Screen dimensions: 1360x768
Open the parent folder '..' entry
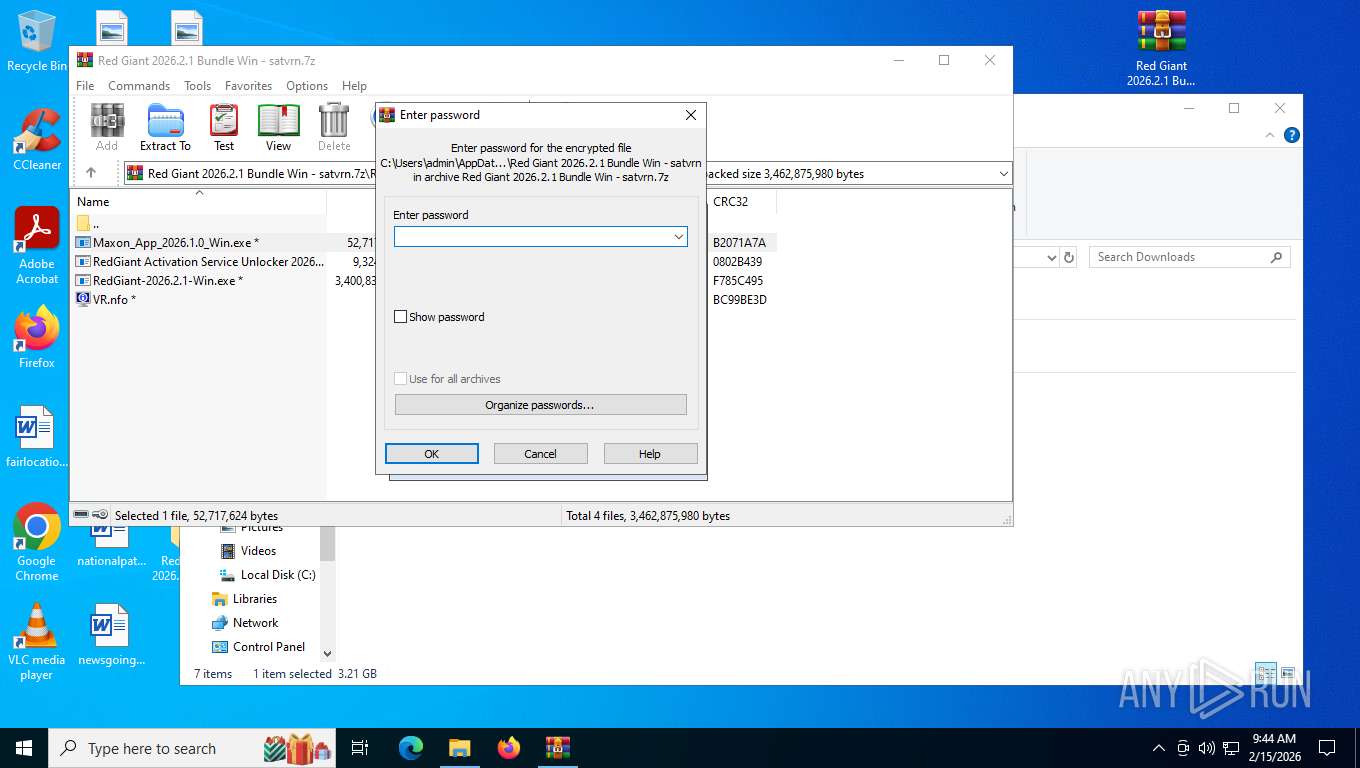coord(88,223)
